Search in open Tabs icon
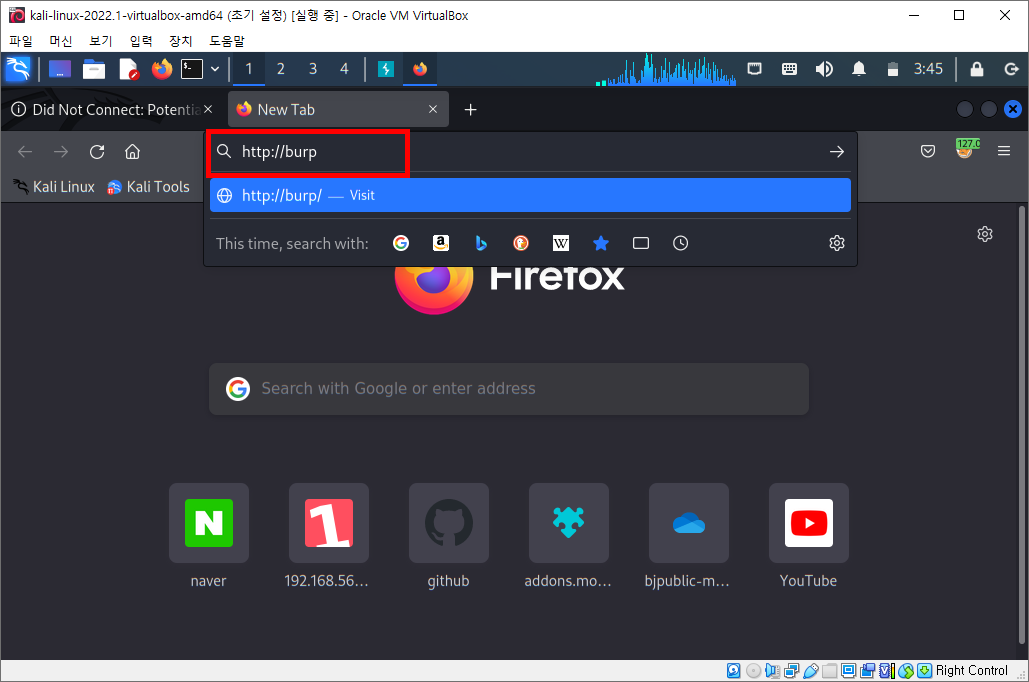 click(x=641, y=244)
